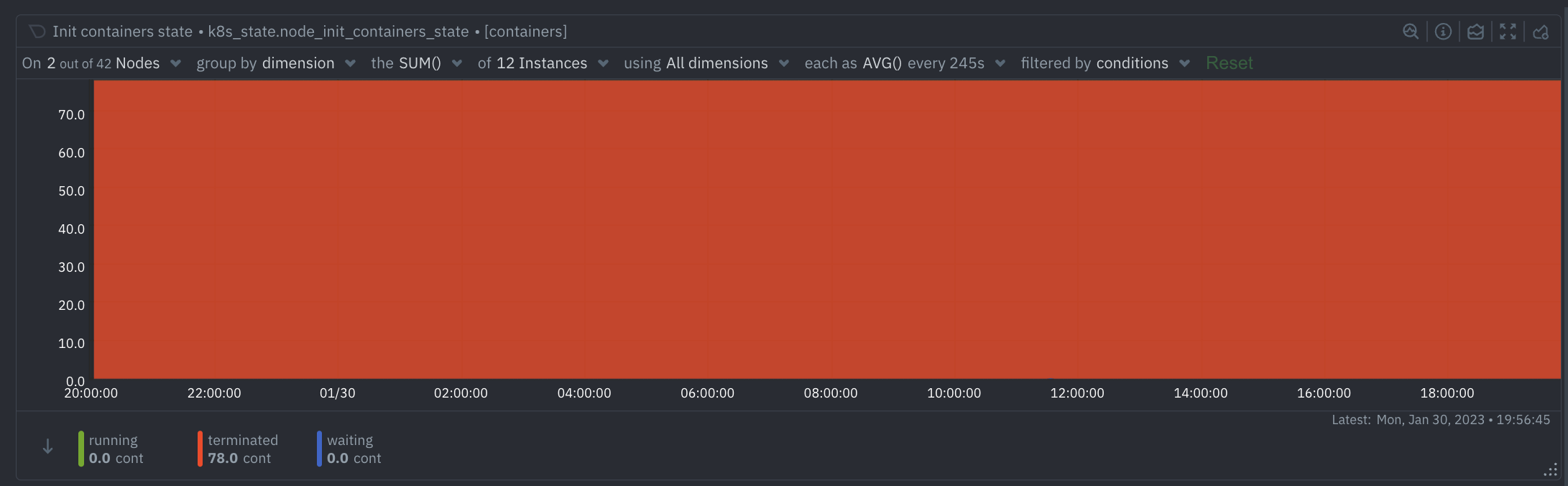The height and width of the screenshot is (486, 1568).
Task: Expand chart to fullscreen icon
Action: [x=1508, y=32]
